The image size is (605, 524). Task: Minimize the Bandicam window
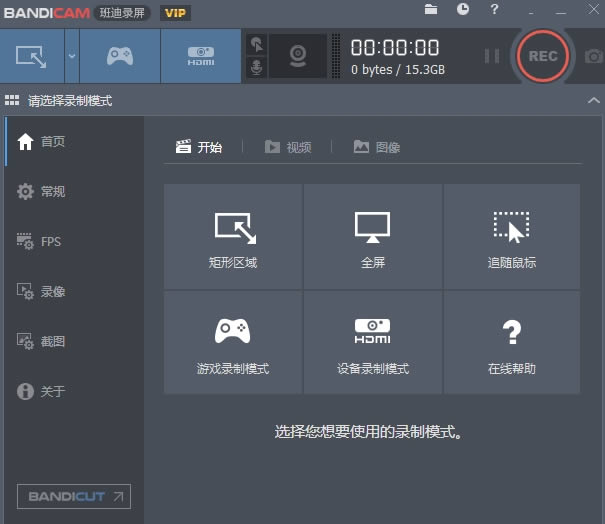561,11
